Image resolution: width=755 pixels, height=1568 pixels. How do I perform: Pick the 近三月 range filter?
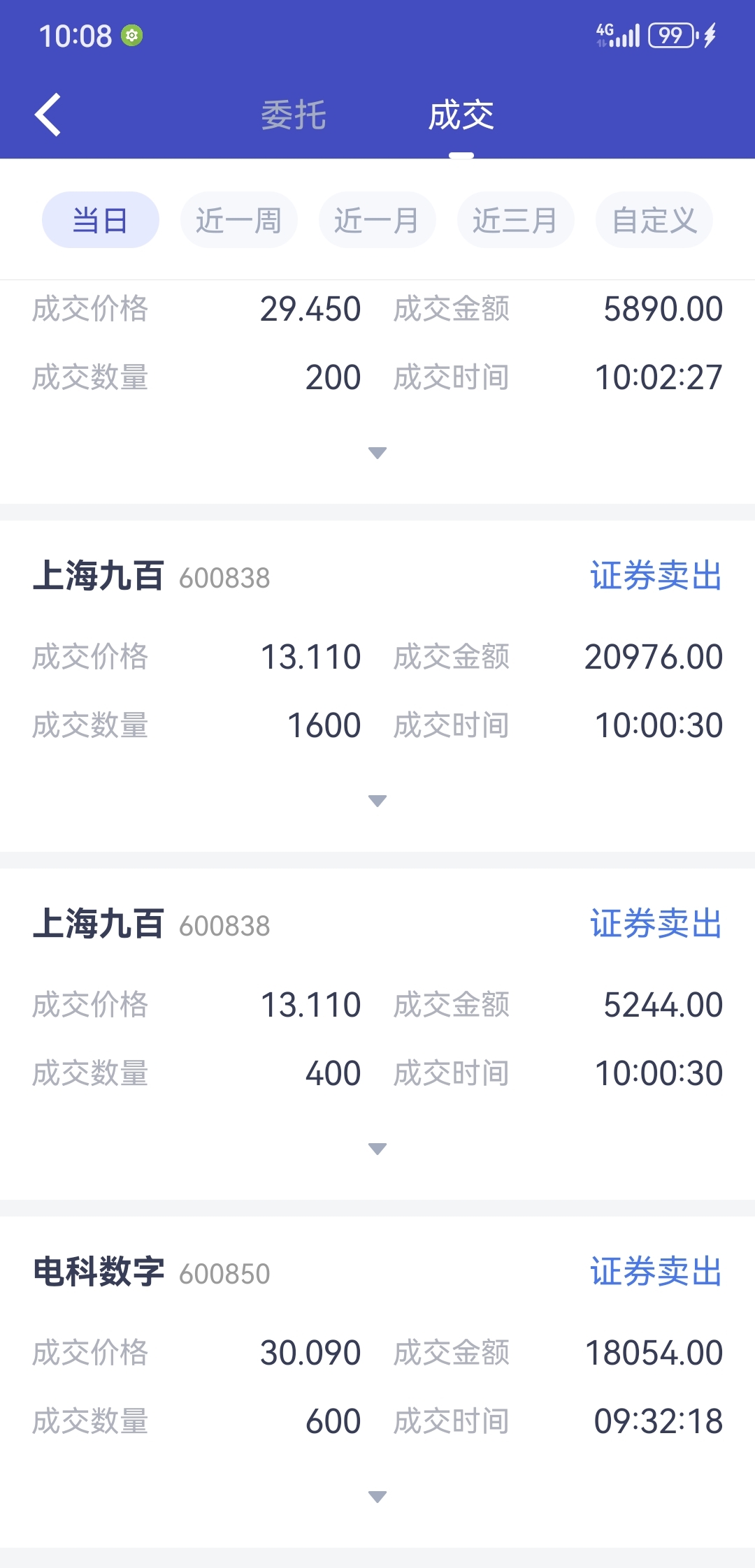[x=515, y=220]
